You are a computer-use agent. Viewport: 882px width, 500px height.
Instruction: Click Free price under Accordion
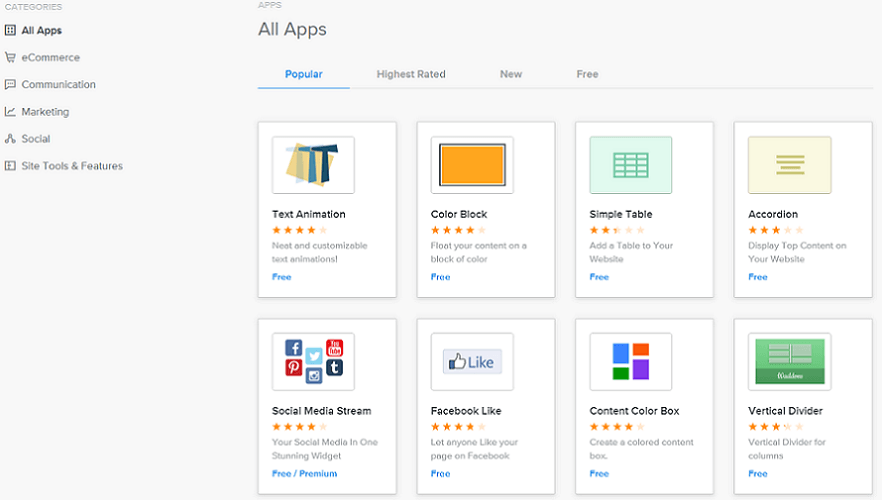(758, 277)
